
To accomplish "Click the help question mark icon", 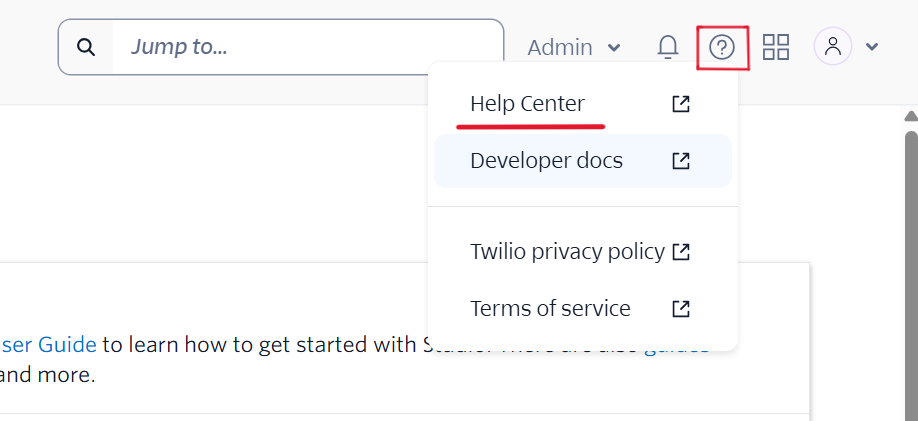I will click(x=722, y=47).
